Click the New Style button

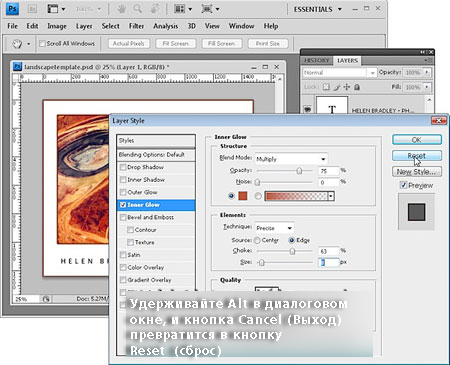click(x=417, y=172)
